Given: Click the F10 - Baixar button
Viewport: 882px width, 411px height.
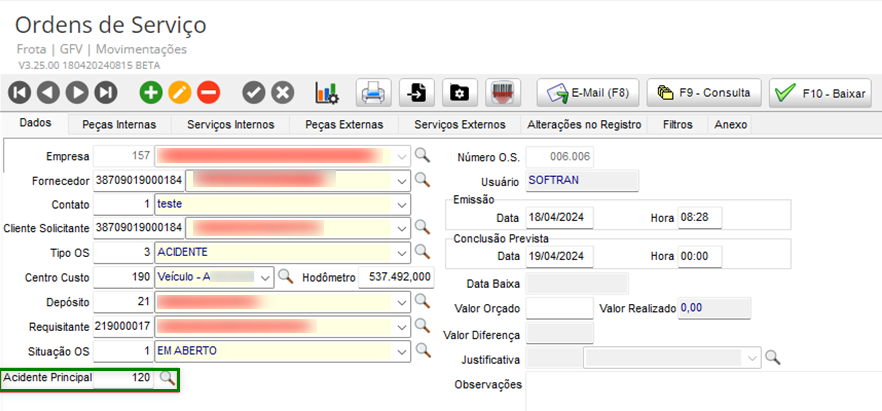Looking at the screenshot, I should tap(820, 93).
